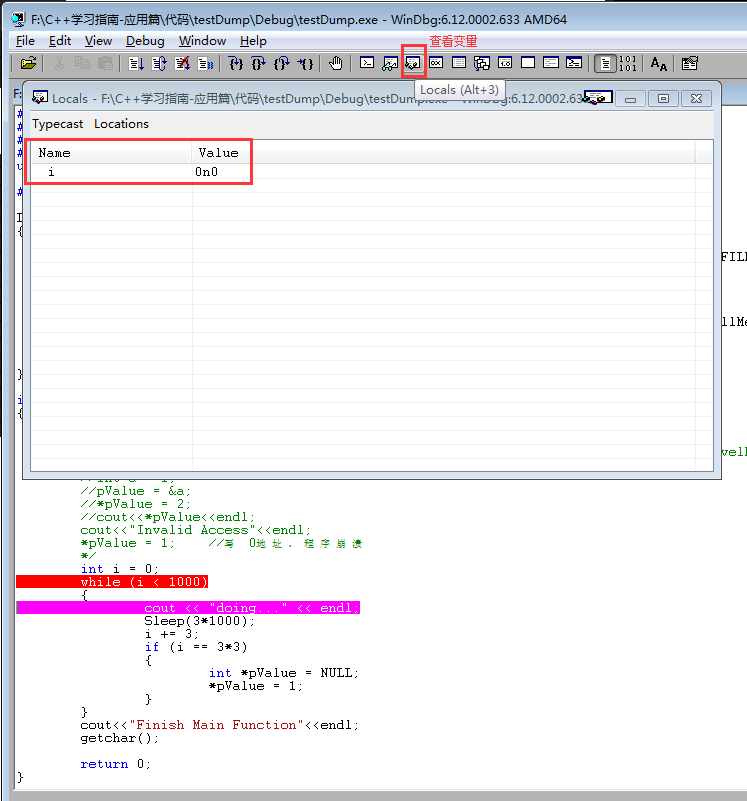
Task: Open the Command window icon
Action: click(367, 63)
